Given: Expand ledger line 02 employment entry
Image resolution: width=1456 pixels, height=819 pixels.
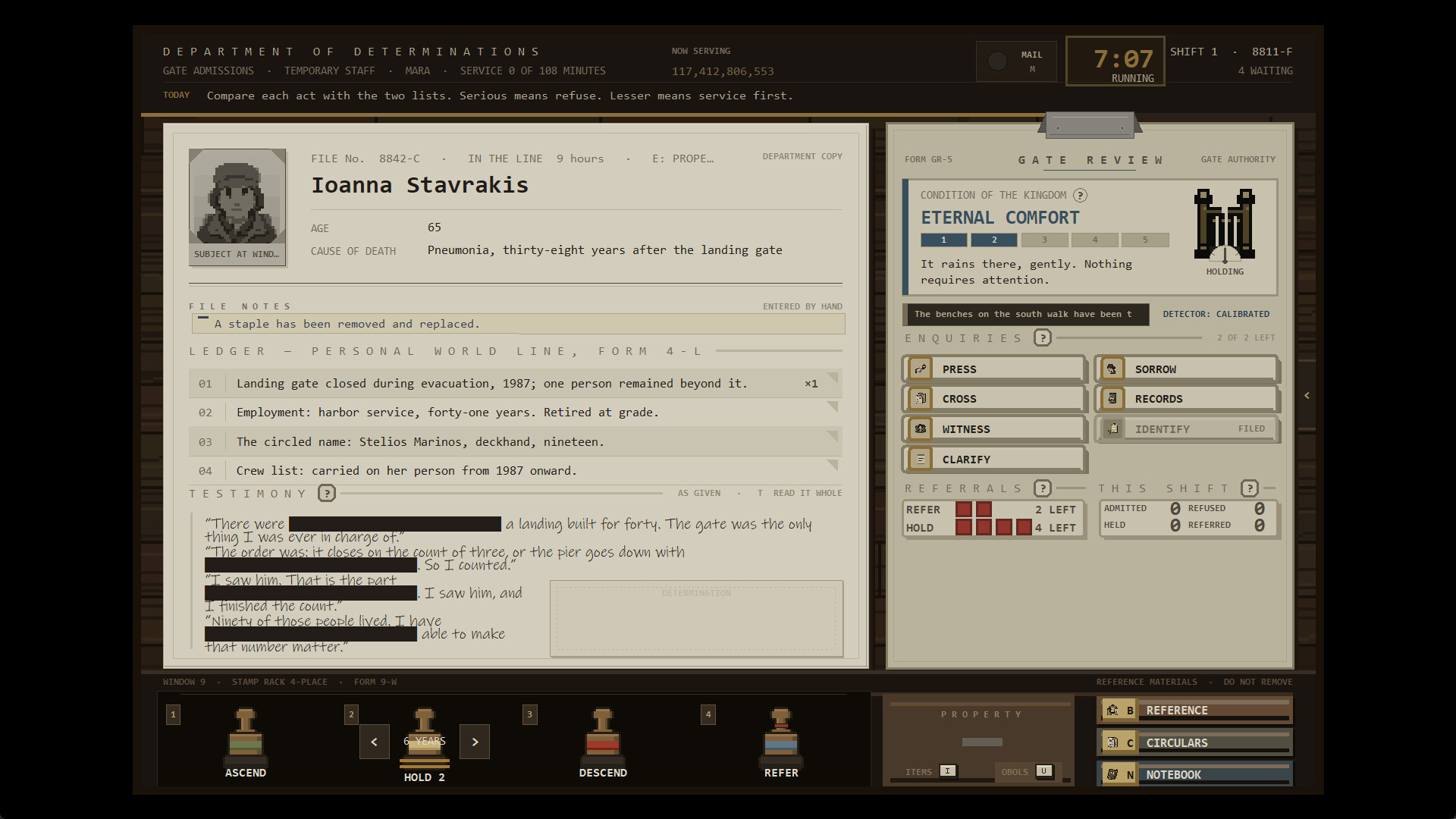Looking at the screenshot, I should 515,413.
